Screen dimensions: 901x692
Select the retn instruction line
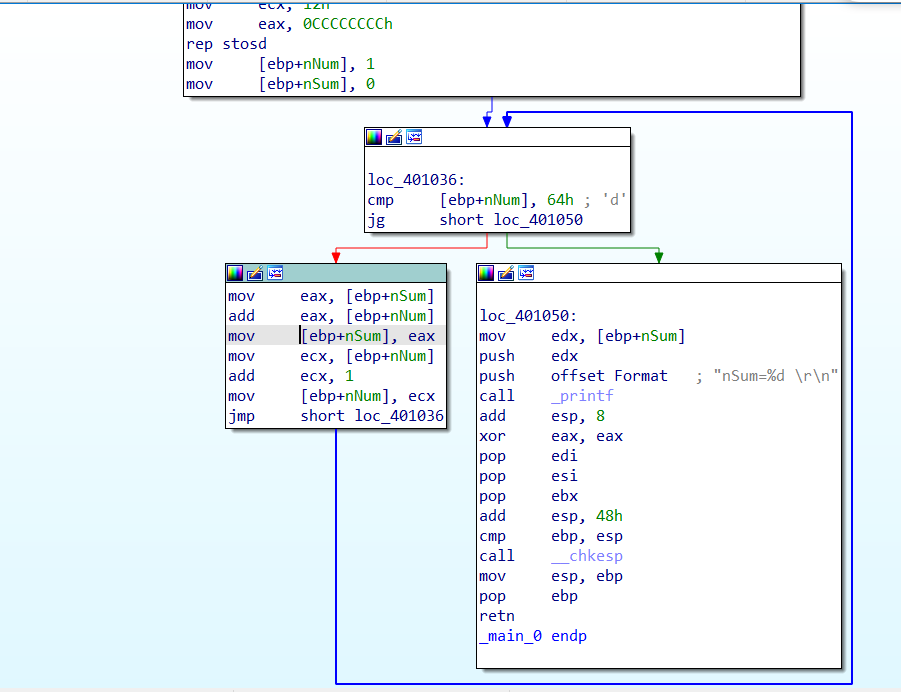[x=497, y=616]
